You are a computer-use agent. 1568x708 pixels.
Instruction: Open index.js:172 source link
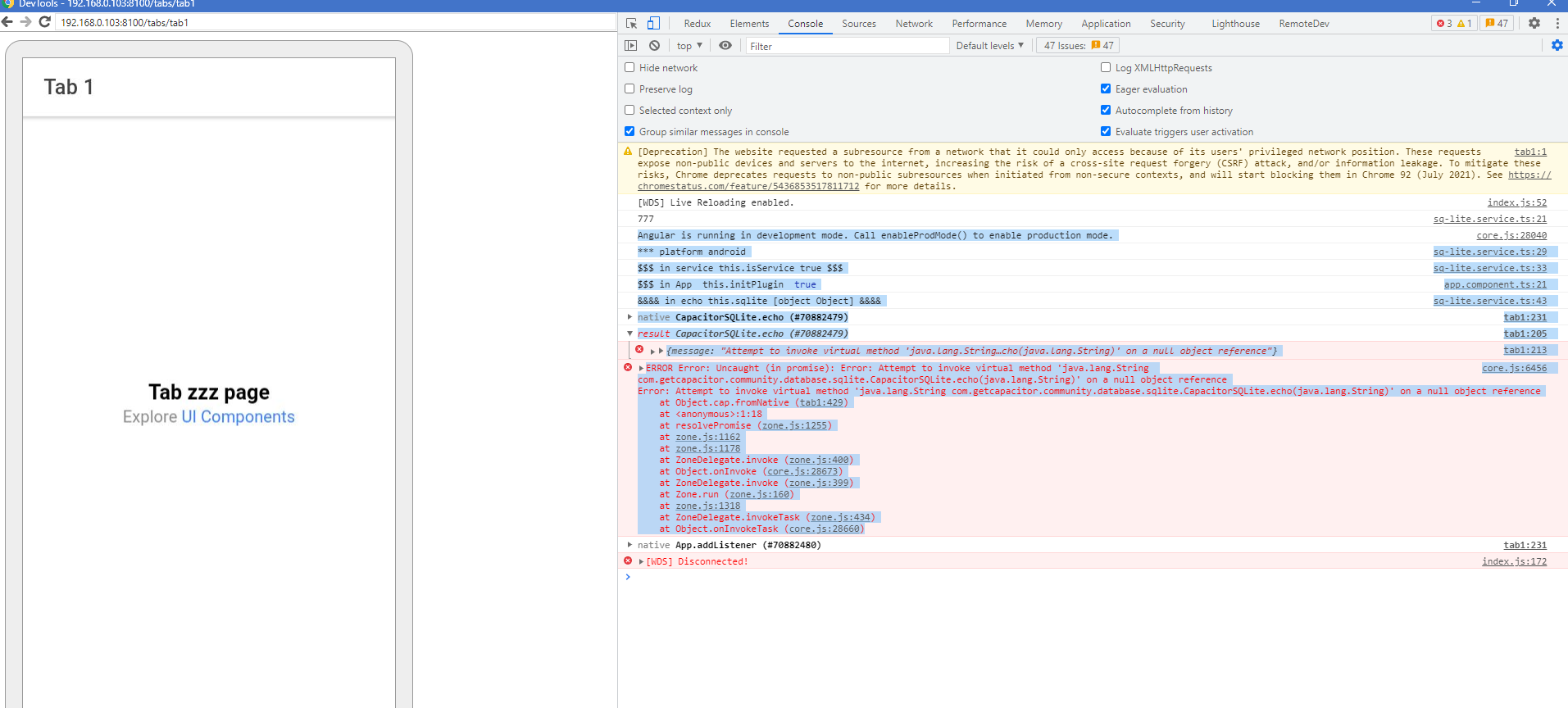[x=1514, y=561]
